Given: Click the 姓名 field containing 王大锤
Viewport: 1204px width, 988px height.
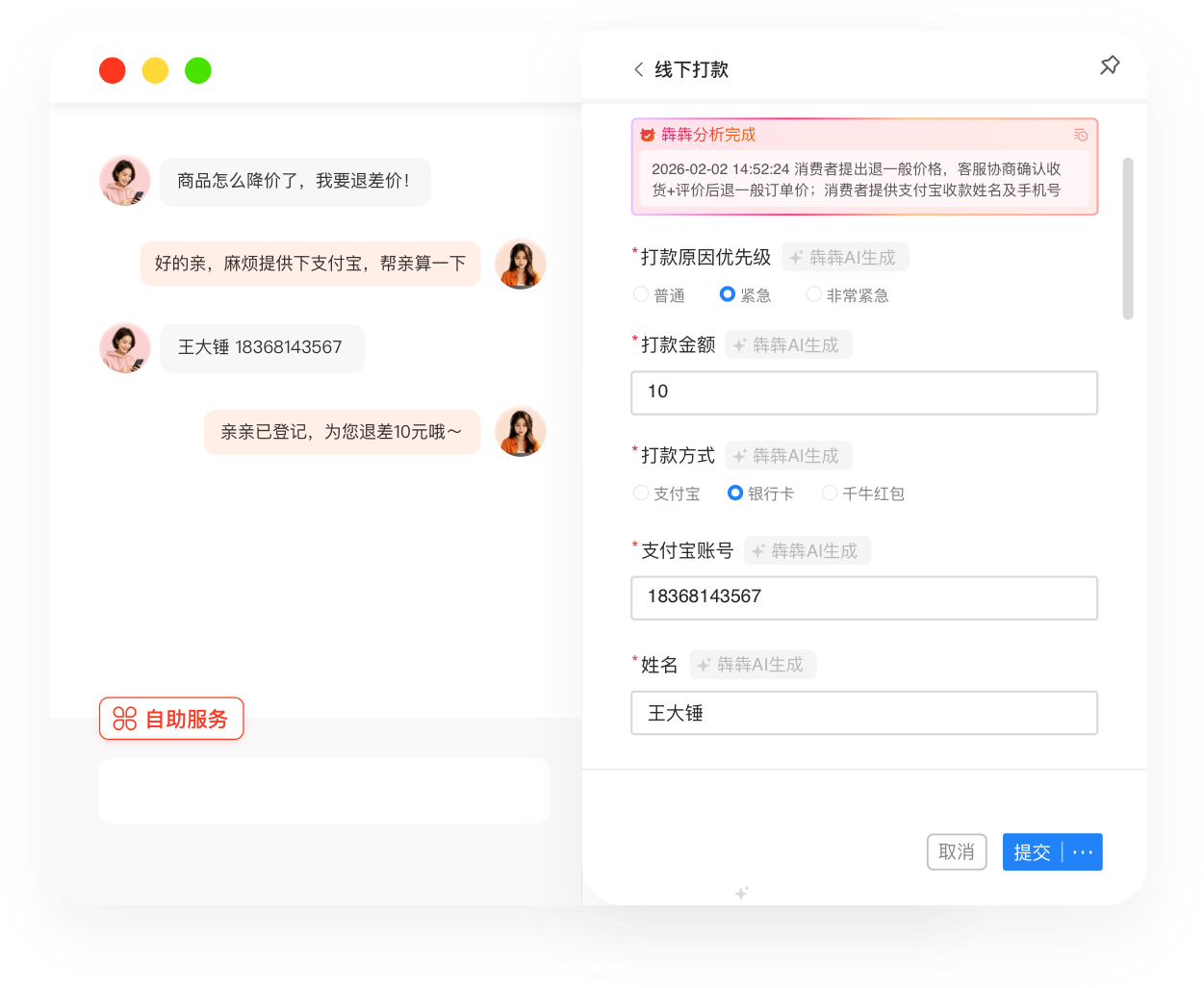Looking at the screenshot, I should (864, 713).
